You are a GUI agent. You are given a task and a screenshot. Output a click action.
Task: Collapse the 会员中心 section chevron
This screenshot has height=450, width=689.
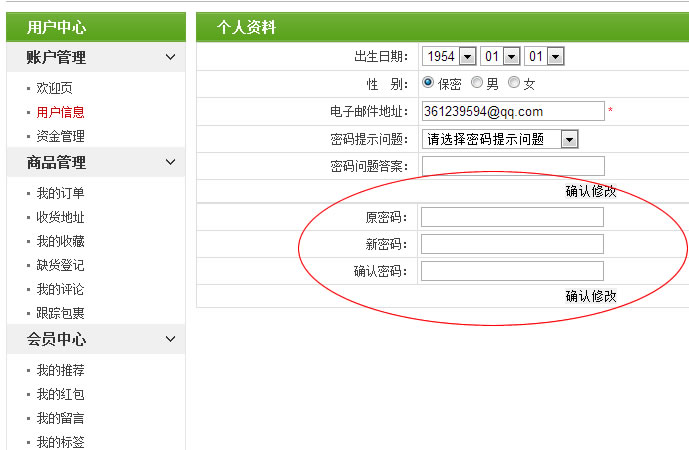pyautogui.click(x=170, y=339)
